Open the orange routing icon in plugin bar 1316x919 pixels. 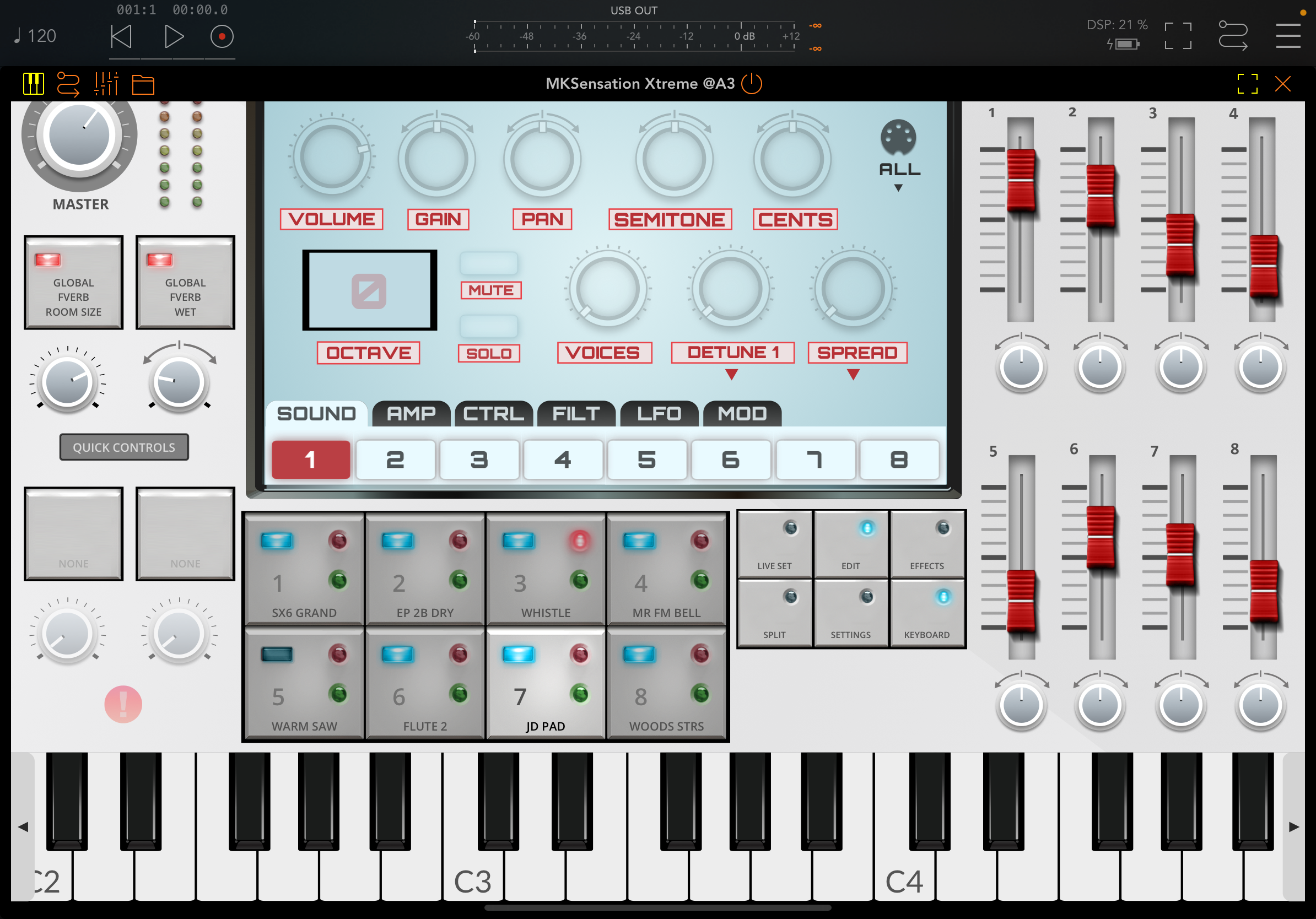point(68,84)
